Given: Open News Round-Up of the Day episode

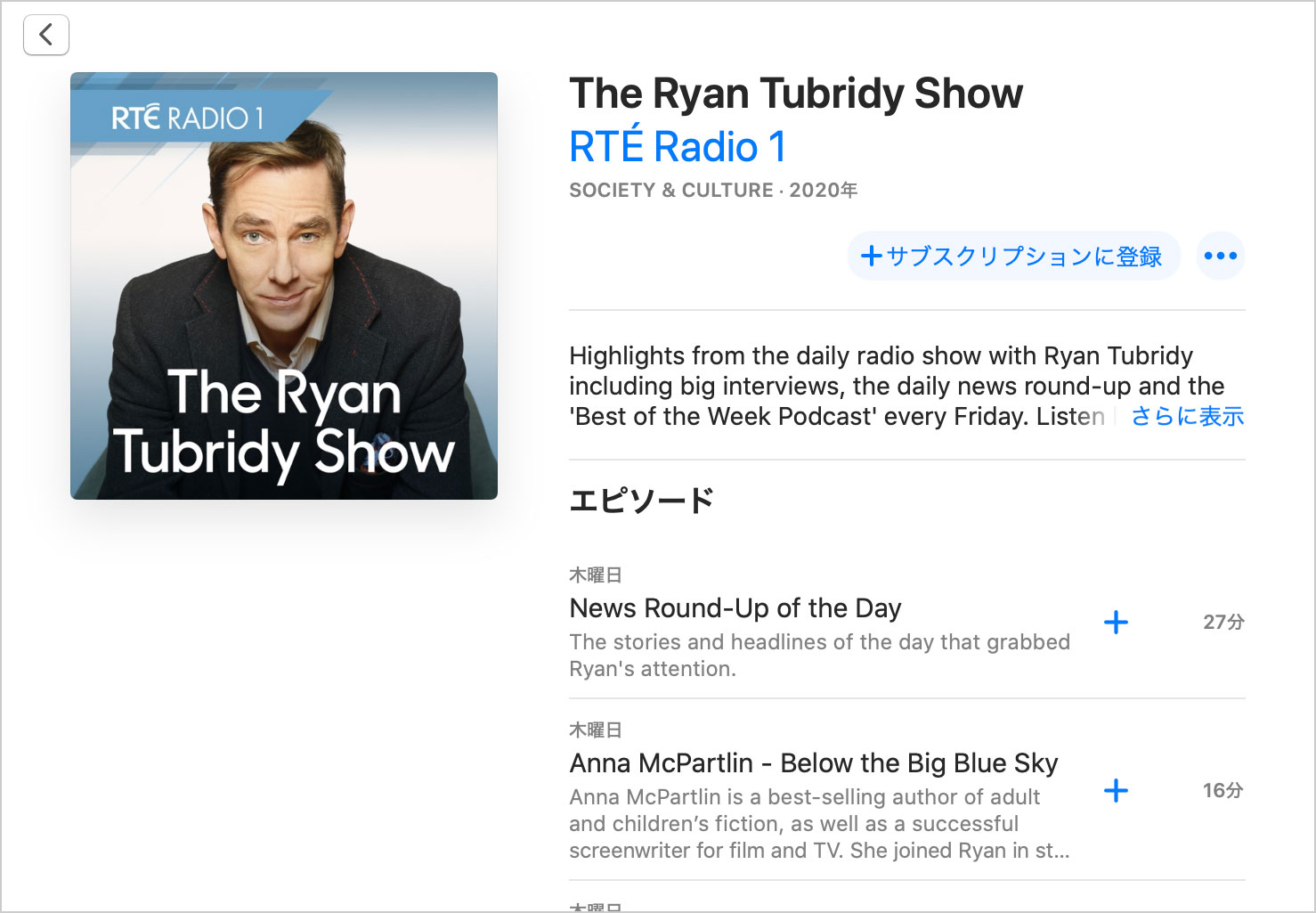Looking at the screenshot, I should coord(735,608).
